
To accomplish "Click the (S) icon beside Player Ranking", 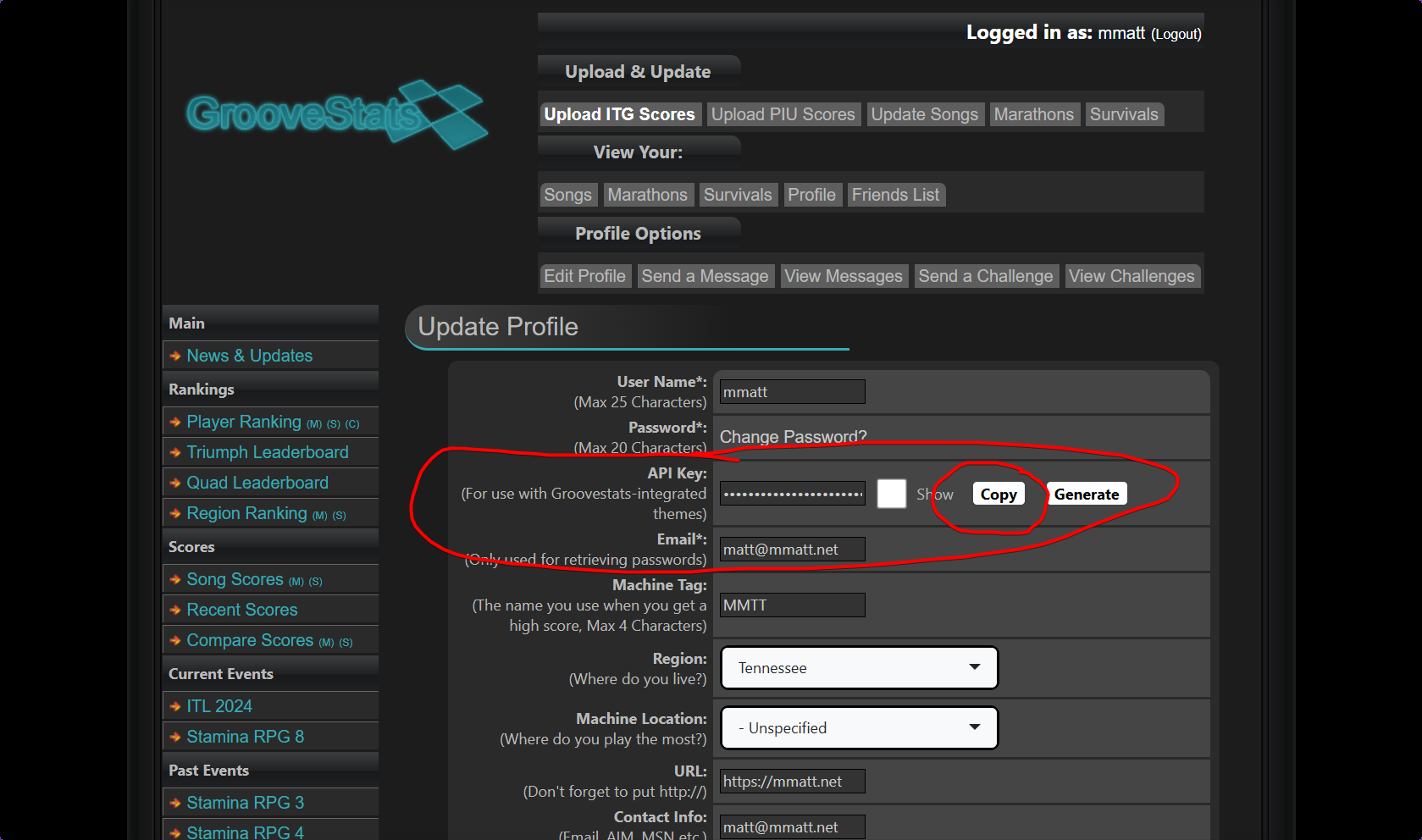I will click(x=334, y=424).
